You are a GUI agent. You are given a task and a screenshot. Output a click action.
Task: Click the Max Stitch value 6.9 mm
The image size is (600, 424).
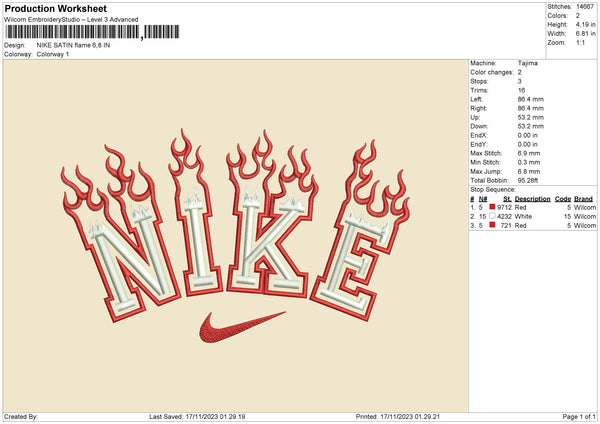pyautogui.click(x=529, y=153)
